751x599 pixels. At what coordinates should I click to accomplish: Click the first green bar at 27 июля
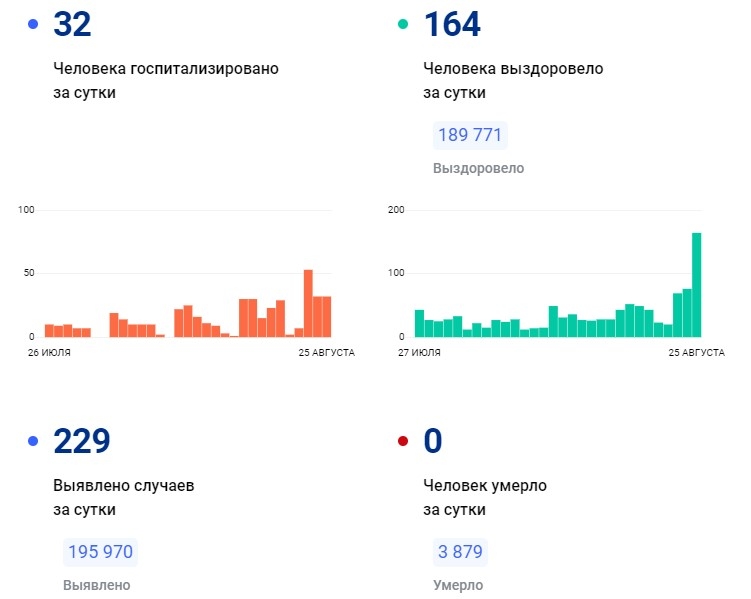(x=419, y=323)
